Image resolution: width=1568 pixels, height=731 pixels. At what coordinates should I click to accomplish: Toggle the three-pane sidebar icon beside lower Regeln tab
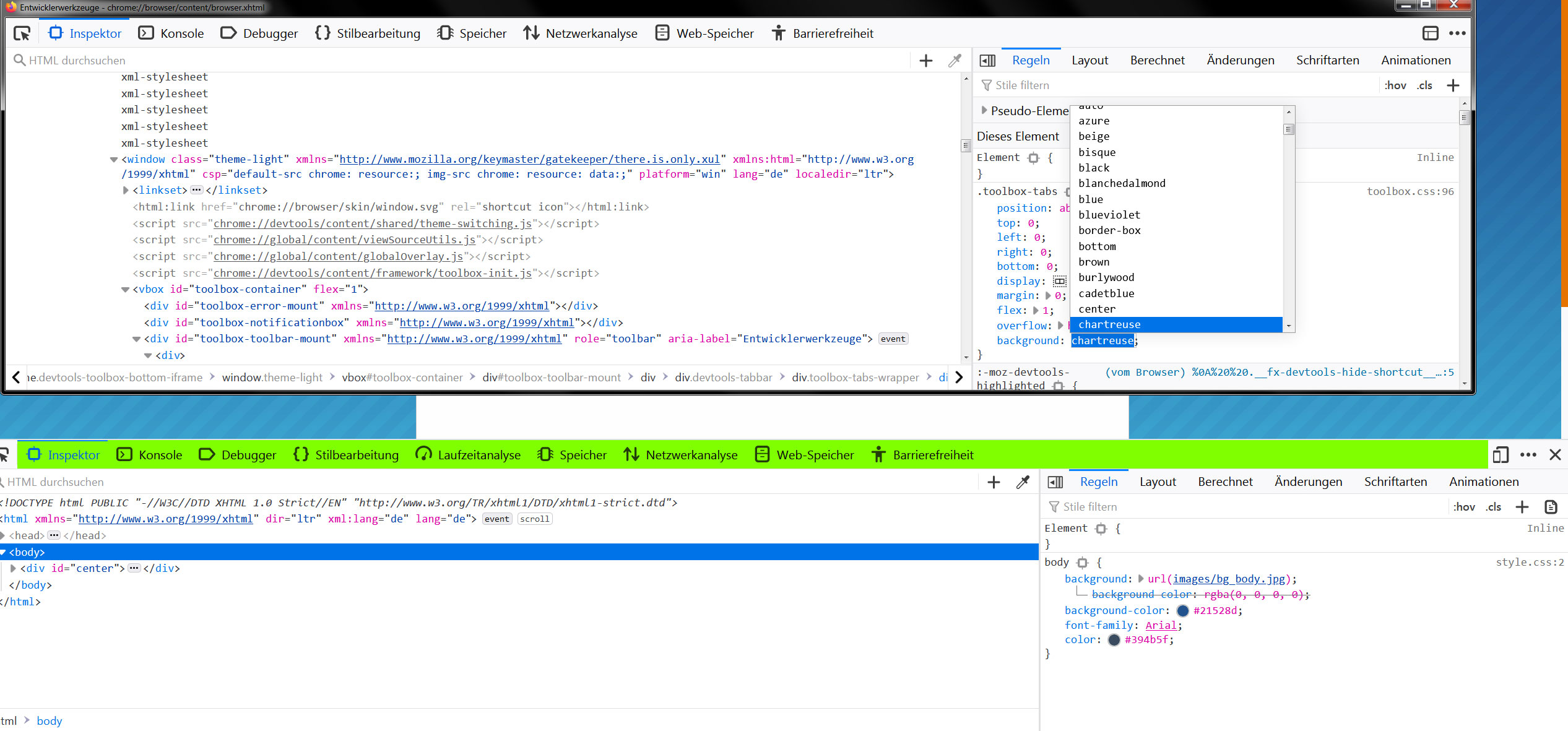point(1055,482)
